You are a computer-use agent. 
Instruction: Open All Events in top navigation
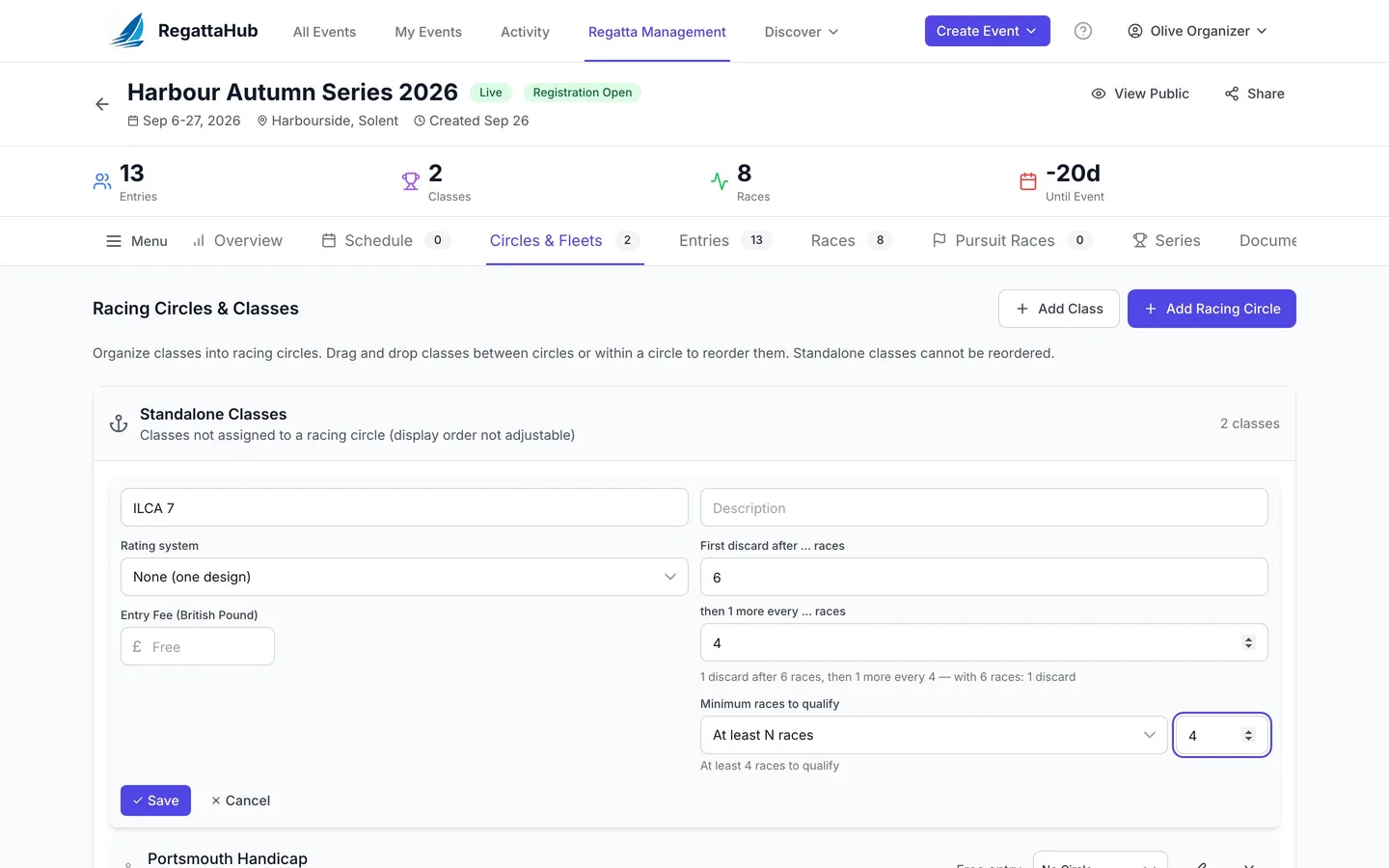pos(324,32)
